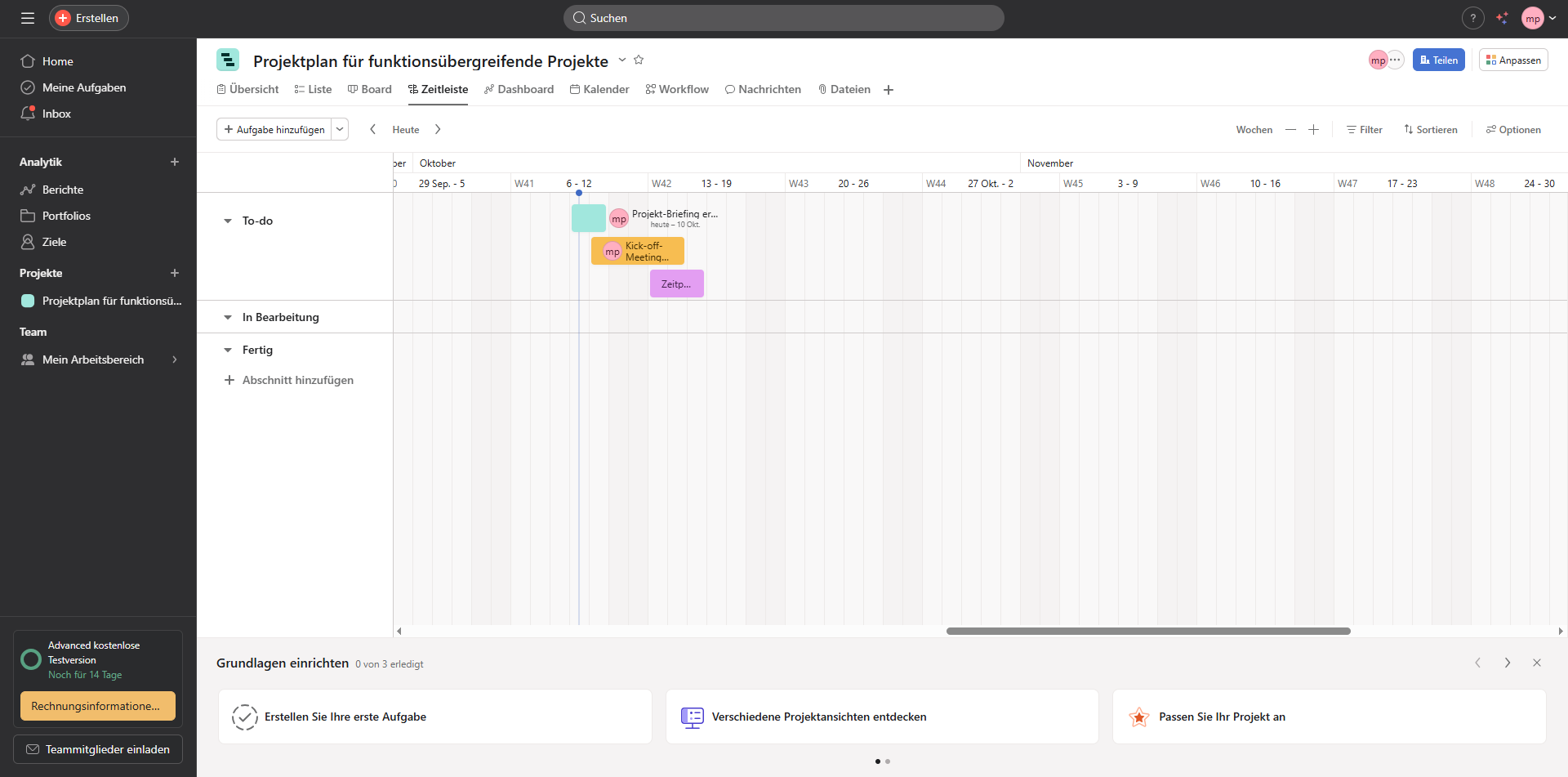This screenshot has height=777, width=1568.
Task: Click the Teilen button
Action: point(1439,60)
